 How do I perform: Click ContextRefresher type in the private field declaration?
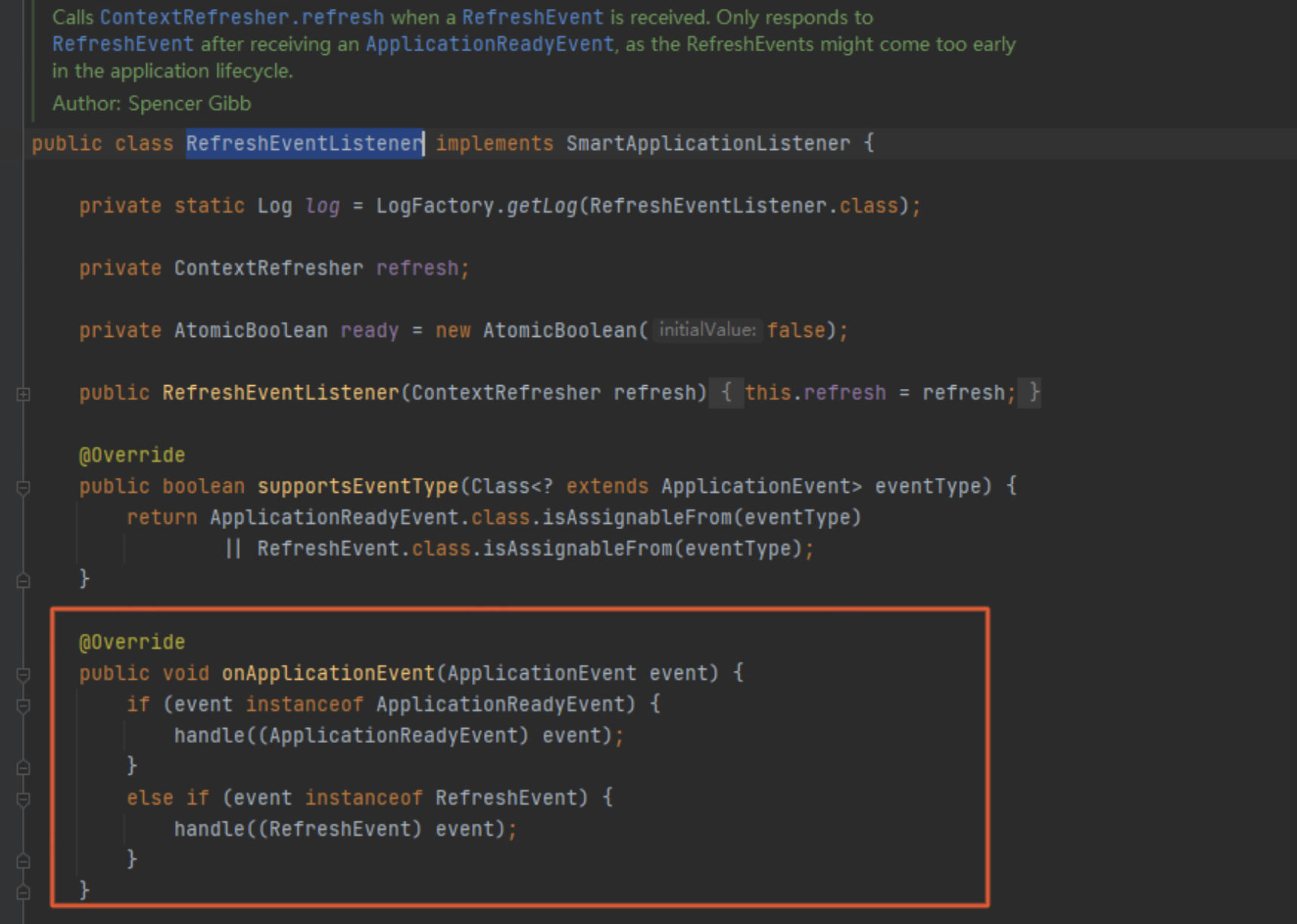click(268, 268)
